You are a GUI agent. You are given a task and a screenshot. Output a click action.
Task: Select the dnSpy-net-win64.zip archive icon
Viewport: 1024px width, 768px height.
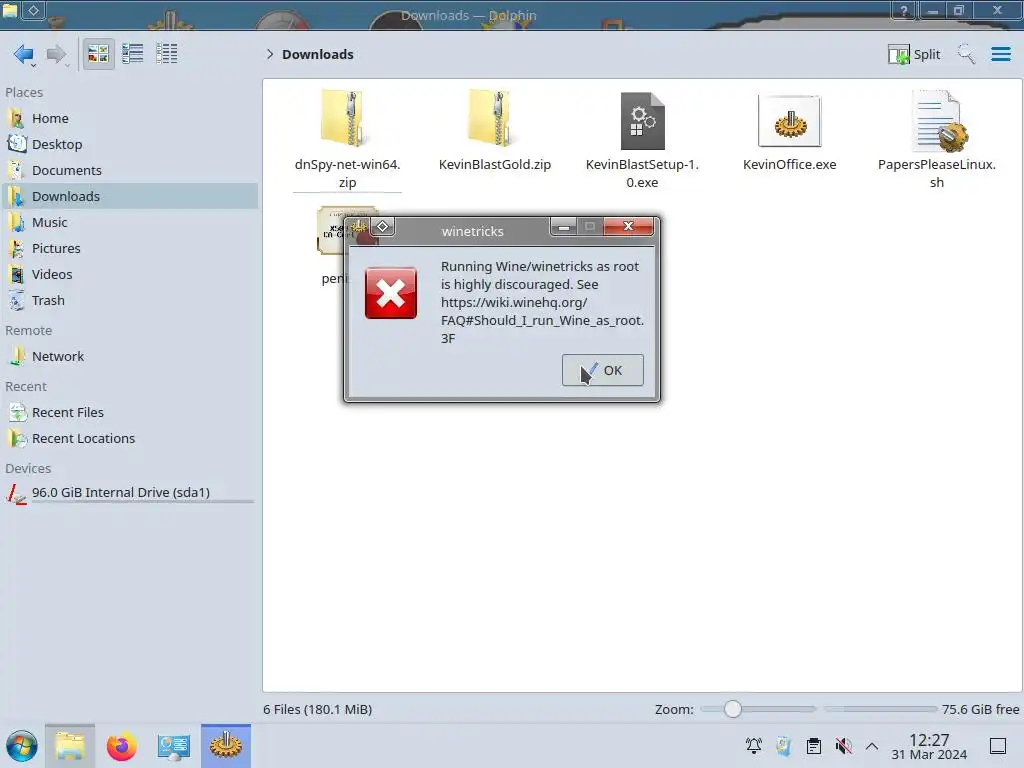click(x=346, y=119)
